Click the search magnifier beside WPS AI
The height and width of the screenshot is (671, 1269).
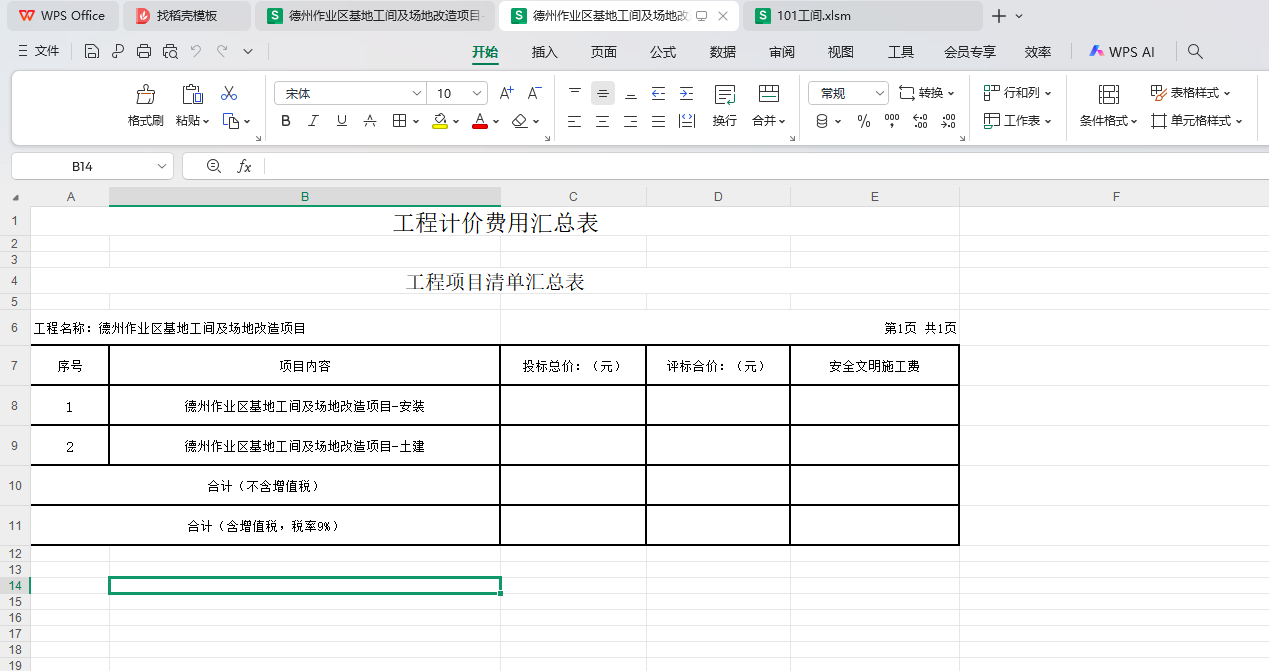point(1195,52)
